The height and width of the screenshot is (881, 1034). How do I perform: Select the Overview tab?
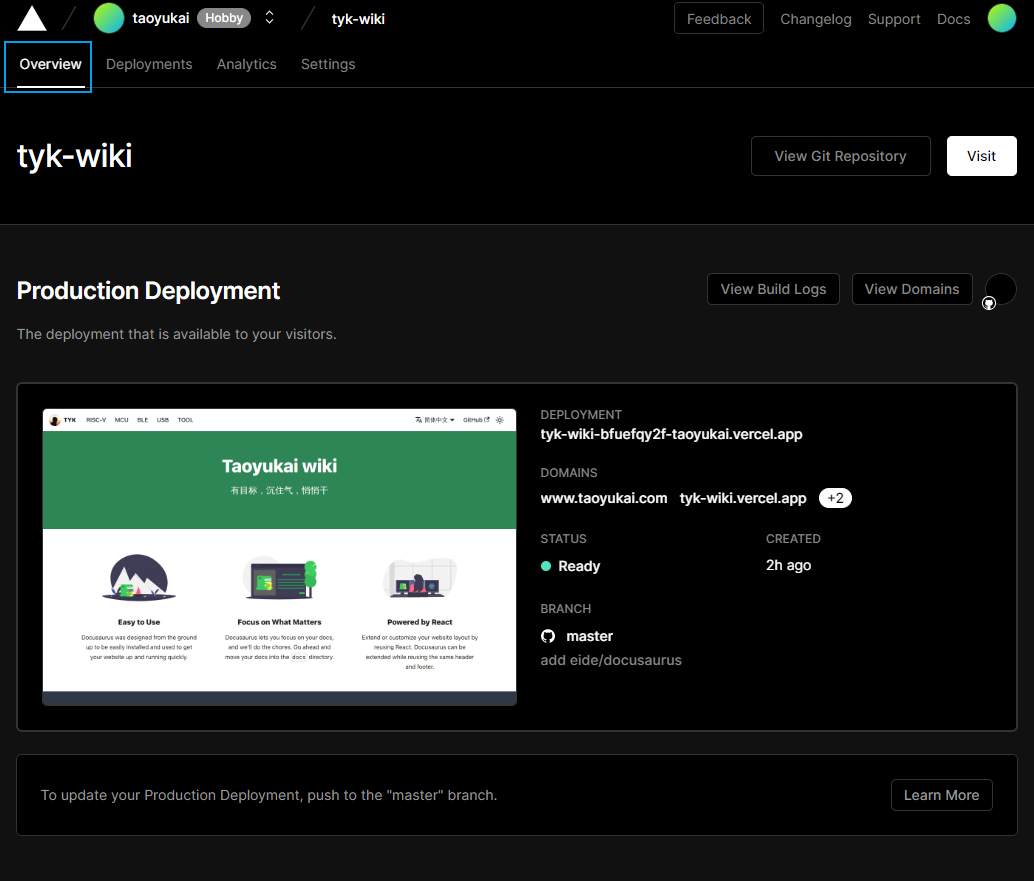pos(50,65)
